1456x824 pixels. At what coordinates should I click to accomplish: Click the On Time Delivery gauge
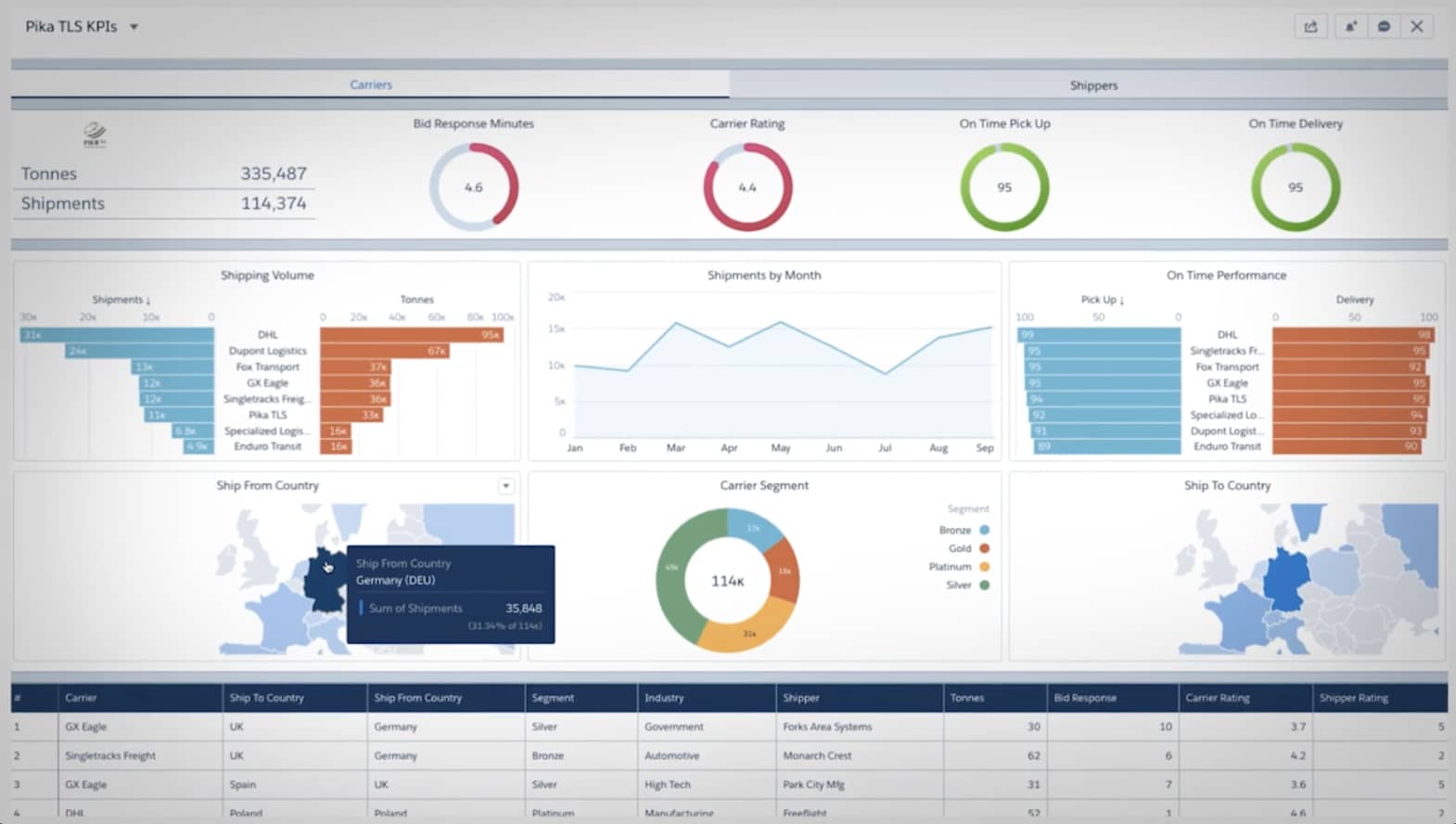(x=1296, y=187)
